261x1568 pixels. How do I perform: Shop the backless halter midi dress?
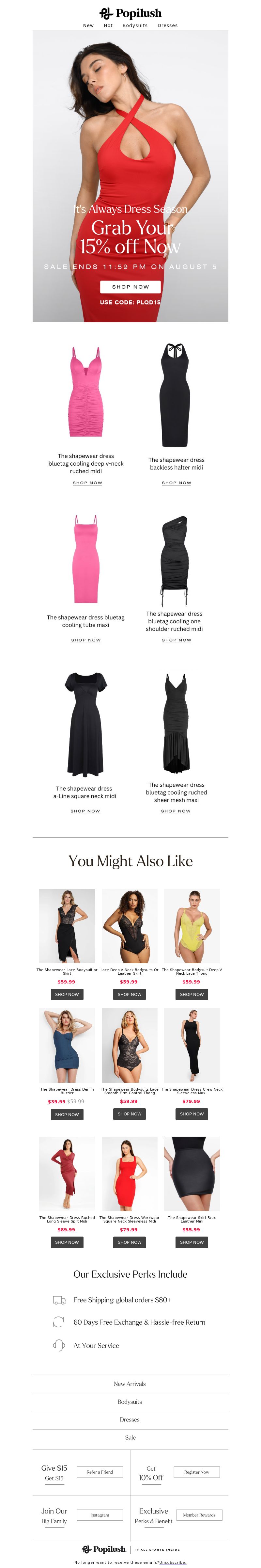[x=177, y=483]
